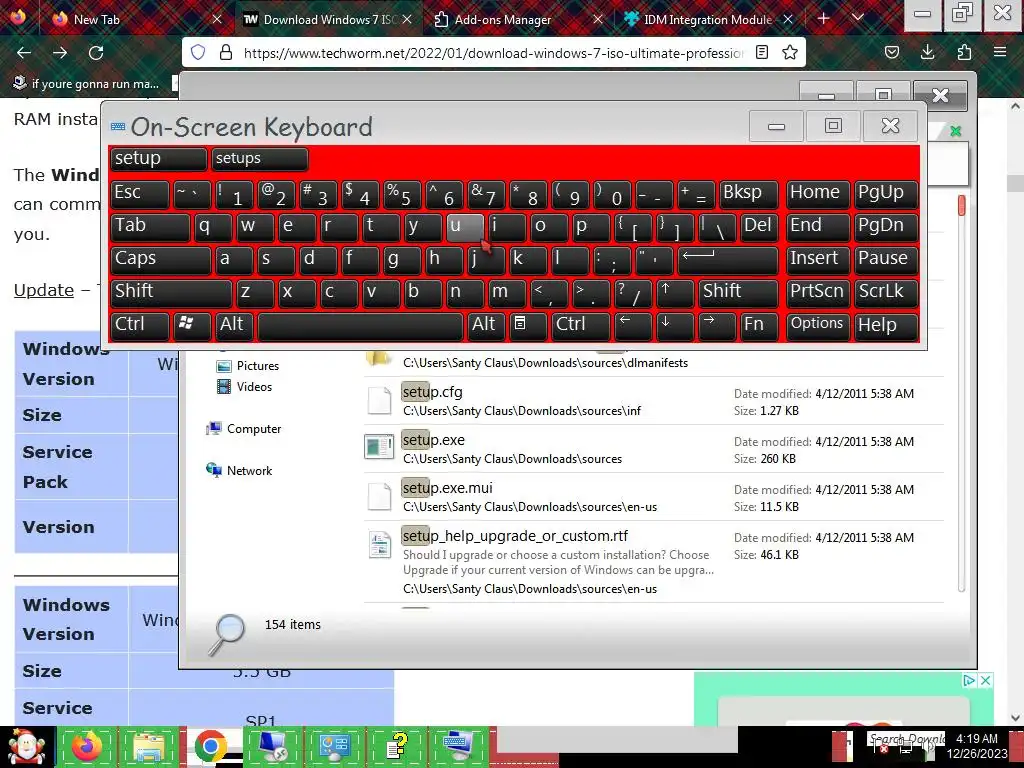Open the Santa Start button
The image size is (1024, 768).
coord(26,746)
